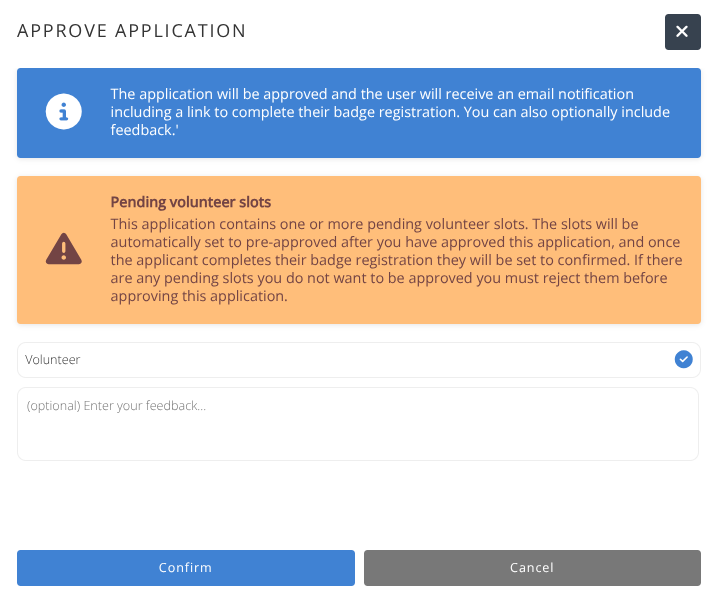Screen dimensions: 719x598
Task: Cancel approving the application
Action: [x=532, y=567]
